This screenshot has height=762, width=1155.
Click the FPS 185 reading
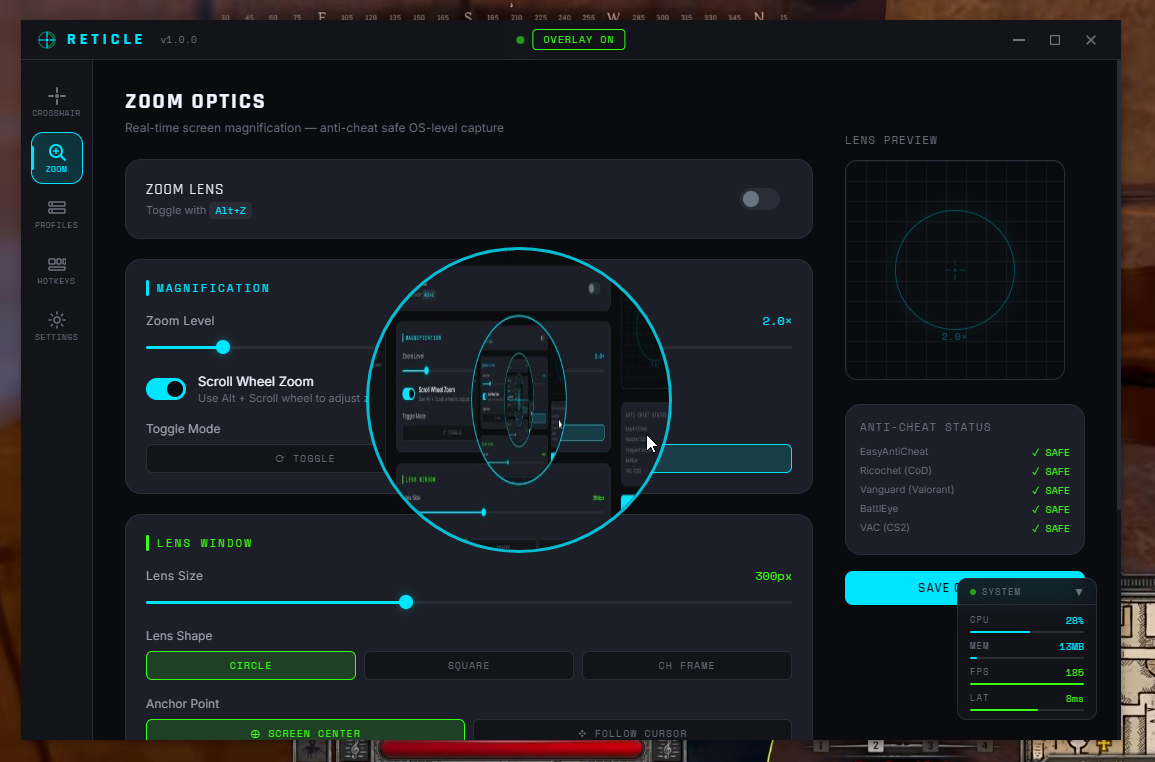[1075, 673]
